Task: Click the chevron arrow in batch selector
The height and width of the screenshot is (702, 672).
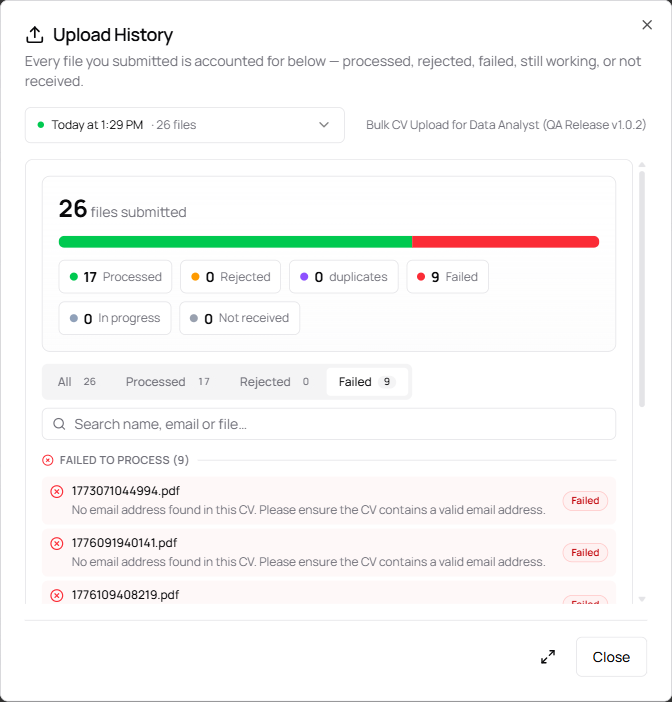Action: point(324,125)
